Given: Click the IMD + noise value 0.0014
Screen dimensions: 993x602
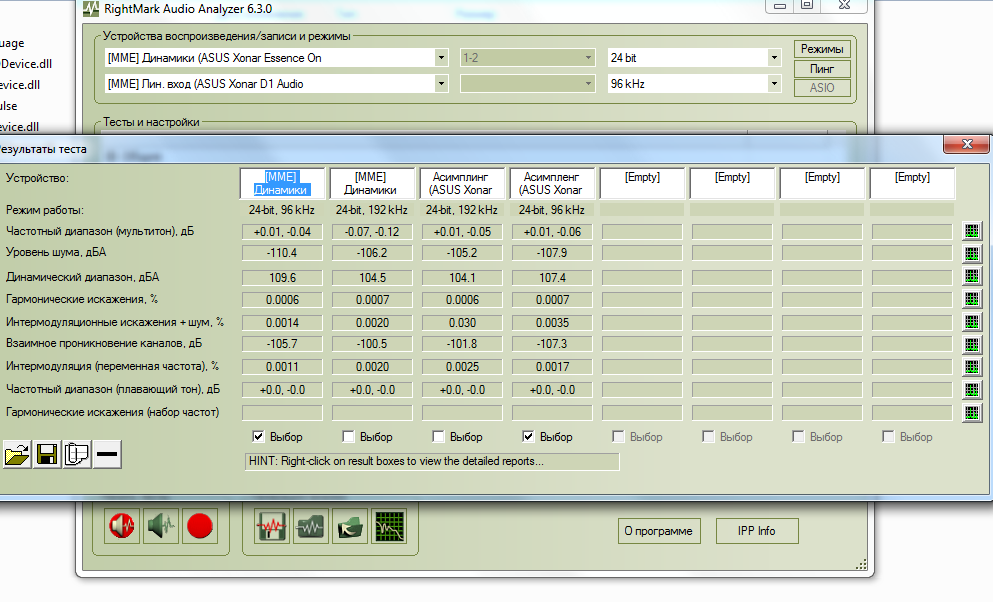Looking at the screenshot, I should [x=282, y=323].
